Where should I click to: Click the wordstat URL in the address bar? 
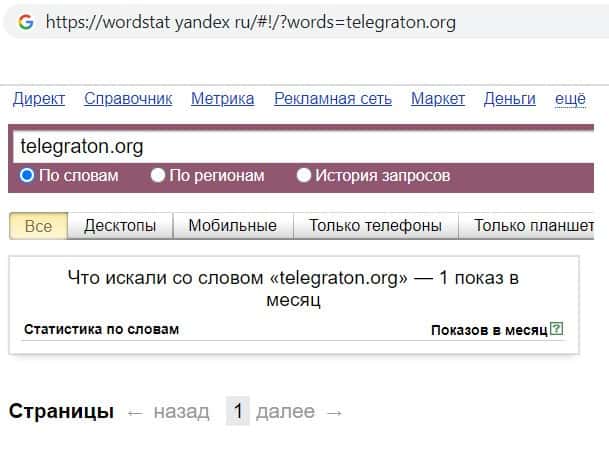[250, 22]
